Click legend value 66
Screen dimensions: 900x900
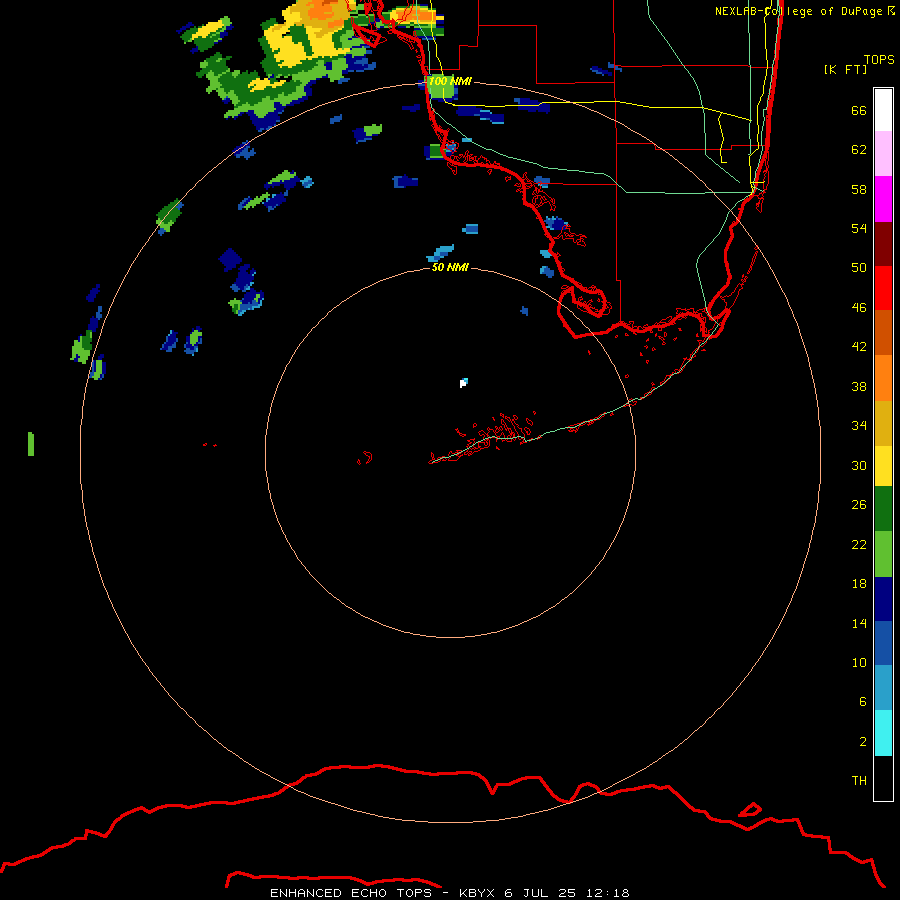[x=859, y=111]
